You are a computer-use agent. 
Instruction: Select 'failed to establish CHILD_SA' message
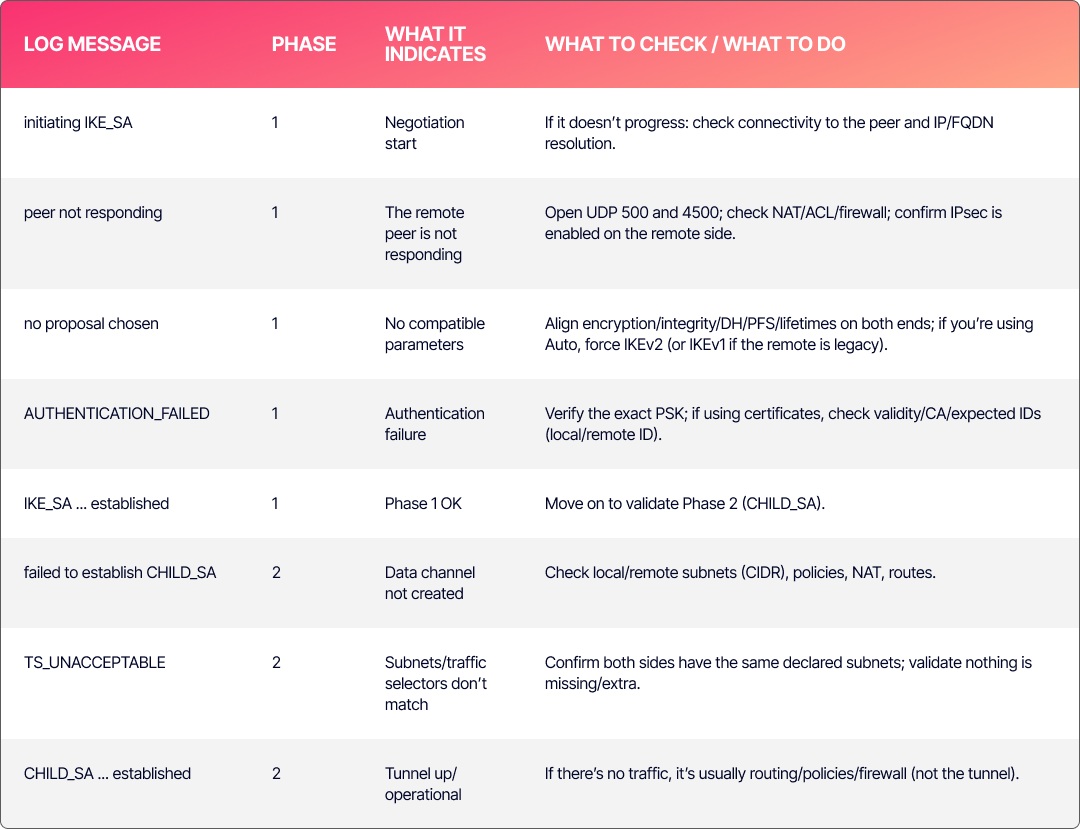[120, 573]
